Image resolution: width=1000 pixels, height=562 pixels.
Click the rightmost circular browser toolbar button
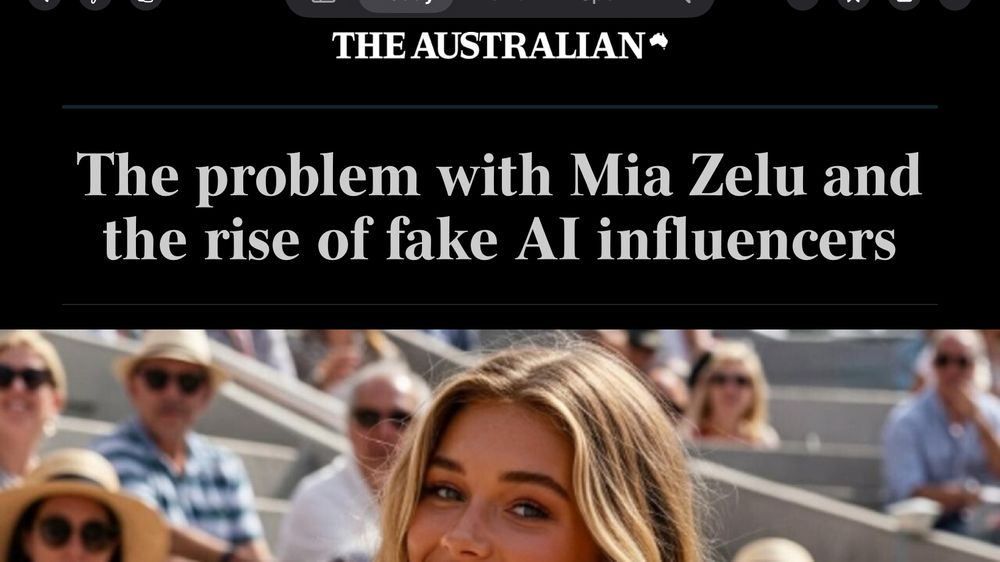click(955, 3)
